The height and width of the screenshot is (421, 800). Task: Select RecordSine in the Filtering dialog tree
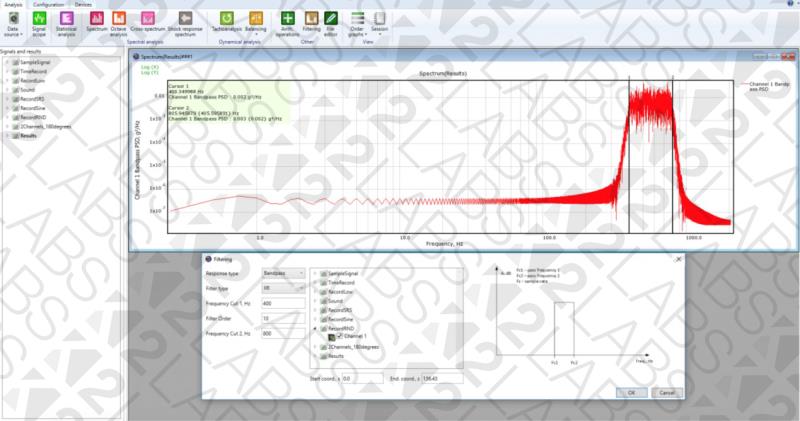click(x=340, y=319)
